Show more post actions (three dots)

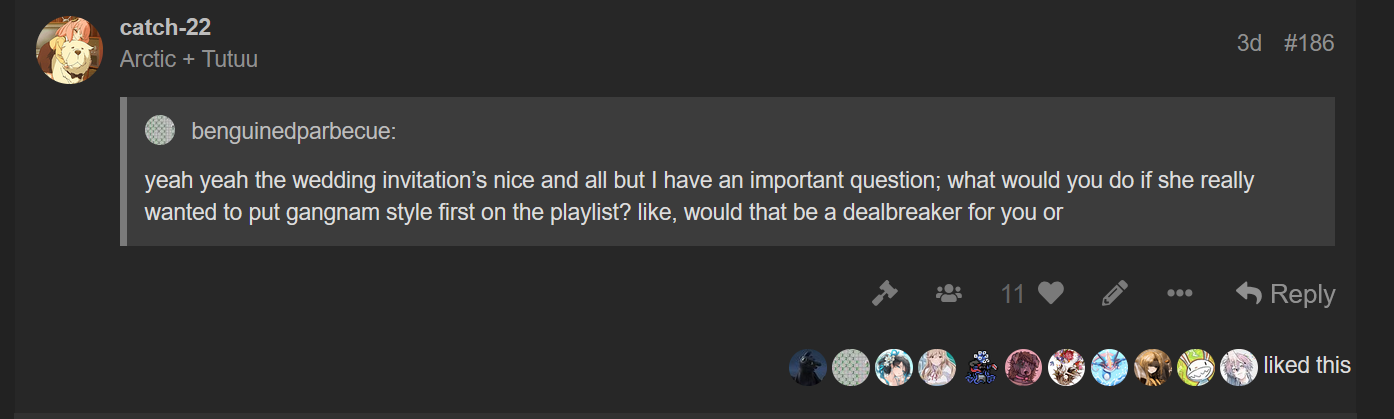click(1179, 293)
